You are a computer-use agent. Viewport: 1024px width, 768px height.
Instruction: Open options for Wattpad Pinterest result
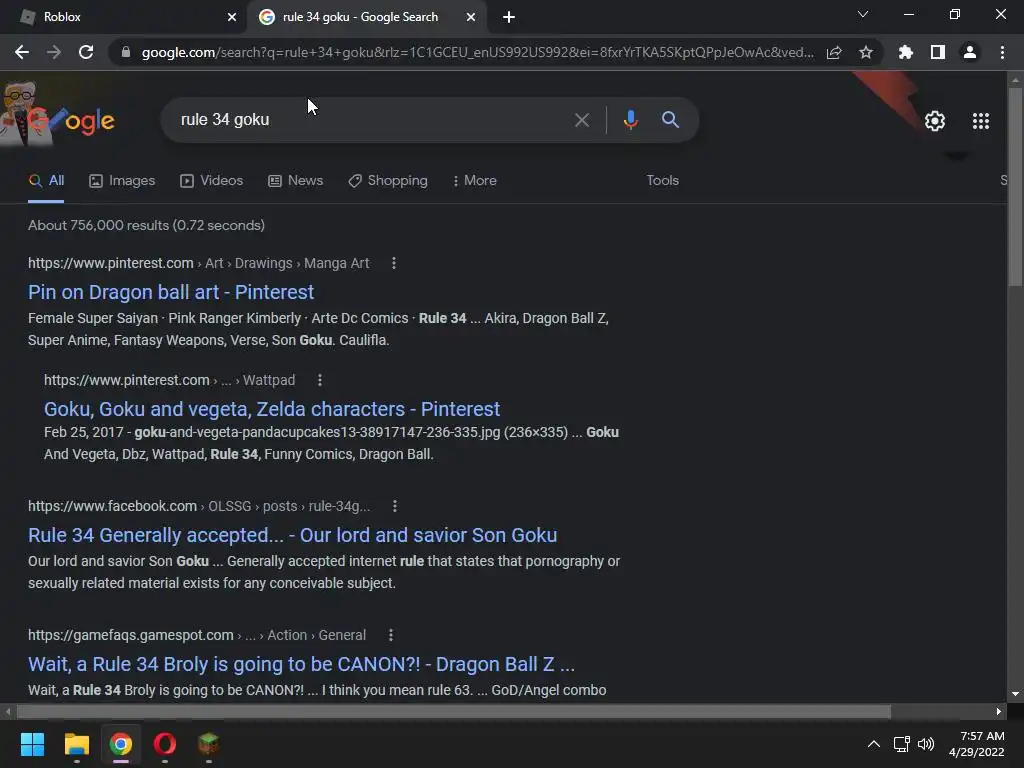point(319,380)
